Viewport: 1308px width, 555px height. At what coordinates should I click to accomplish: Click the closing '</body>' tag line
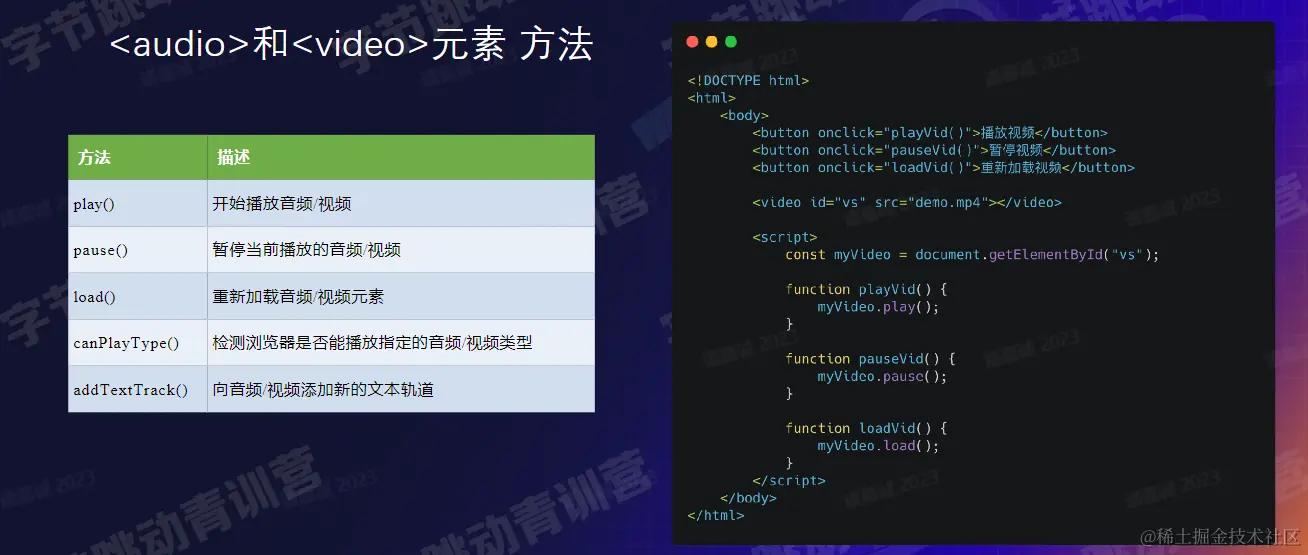(748, 498)
